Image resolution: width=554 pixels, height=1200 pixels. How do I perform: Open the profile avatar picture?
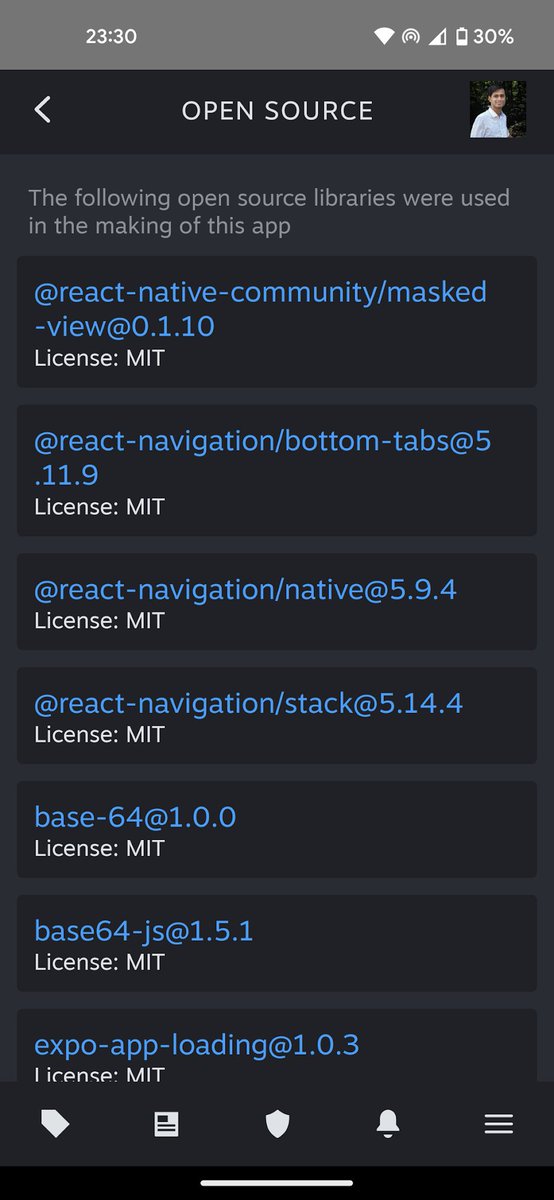tap(498, 110)
